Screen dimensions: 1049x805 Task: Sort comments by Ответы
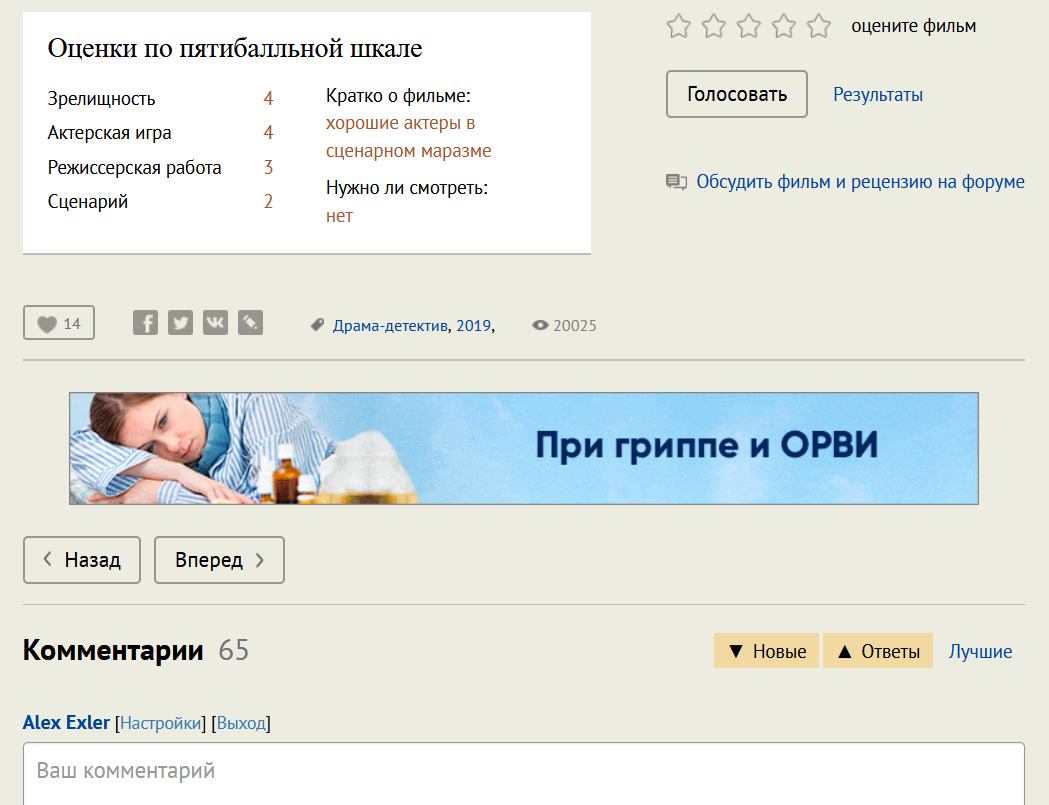pyautogui.click(x=877, y=651)
